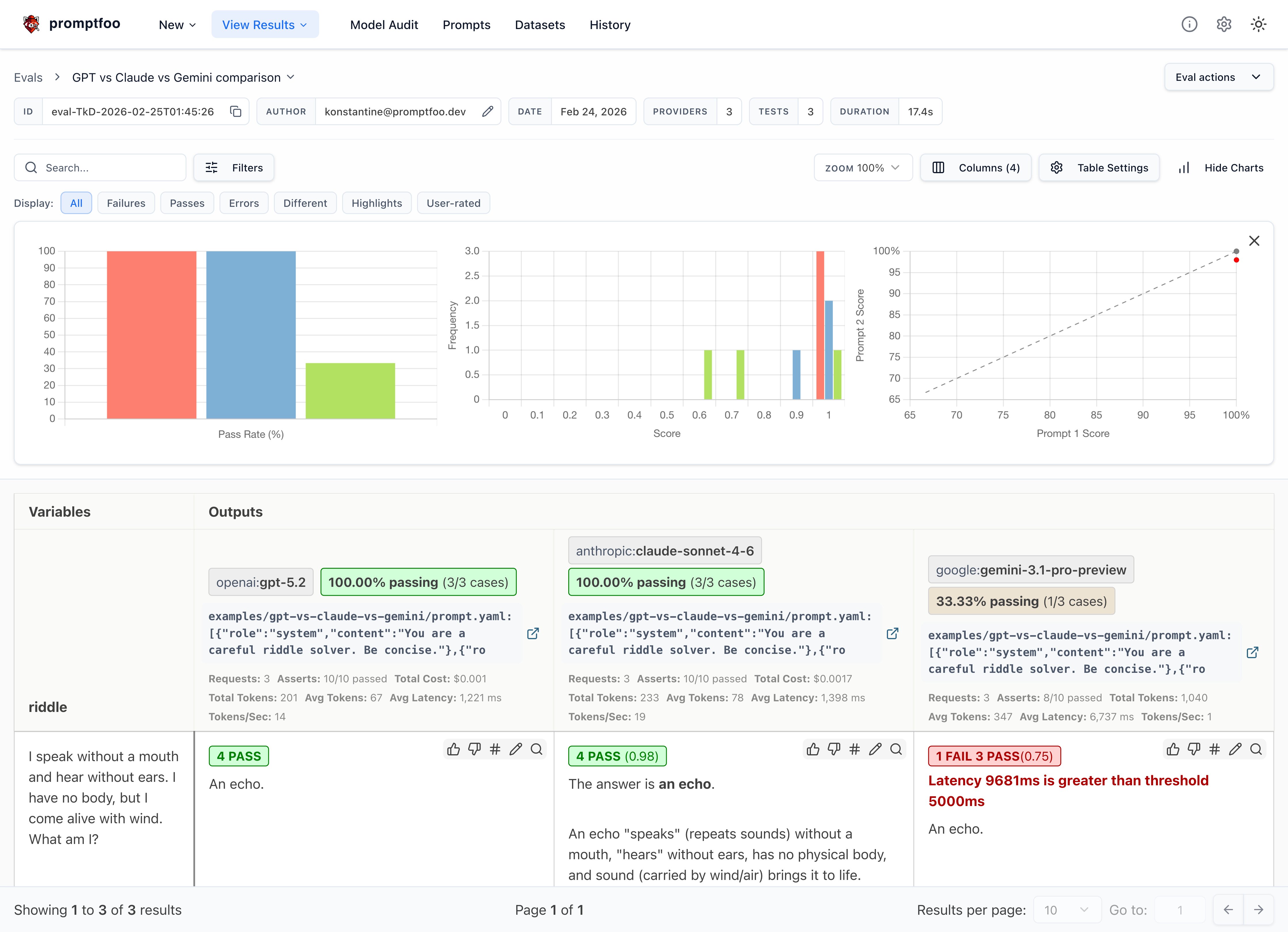Open the Model Audit menu

(x=384, y=25)
